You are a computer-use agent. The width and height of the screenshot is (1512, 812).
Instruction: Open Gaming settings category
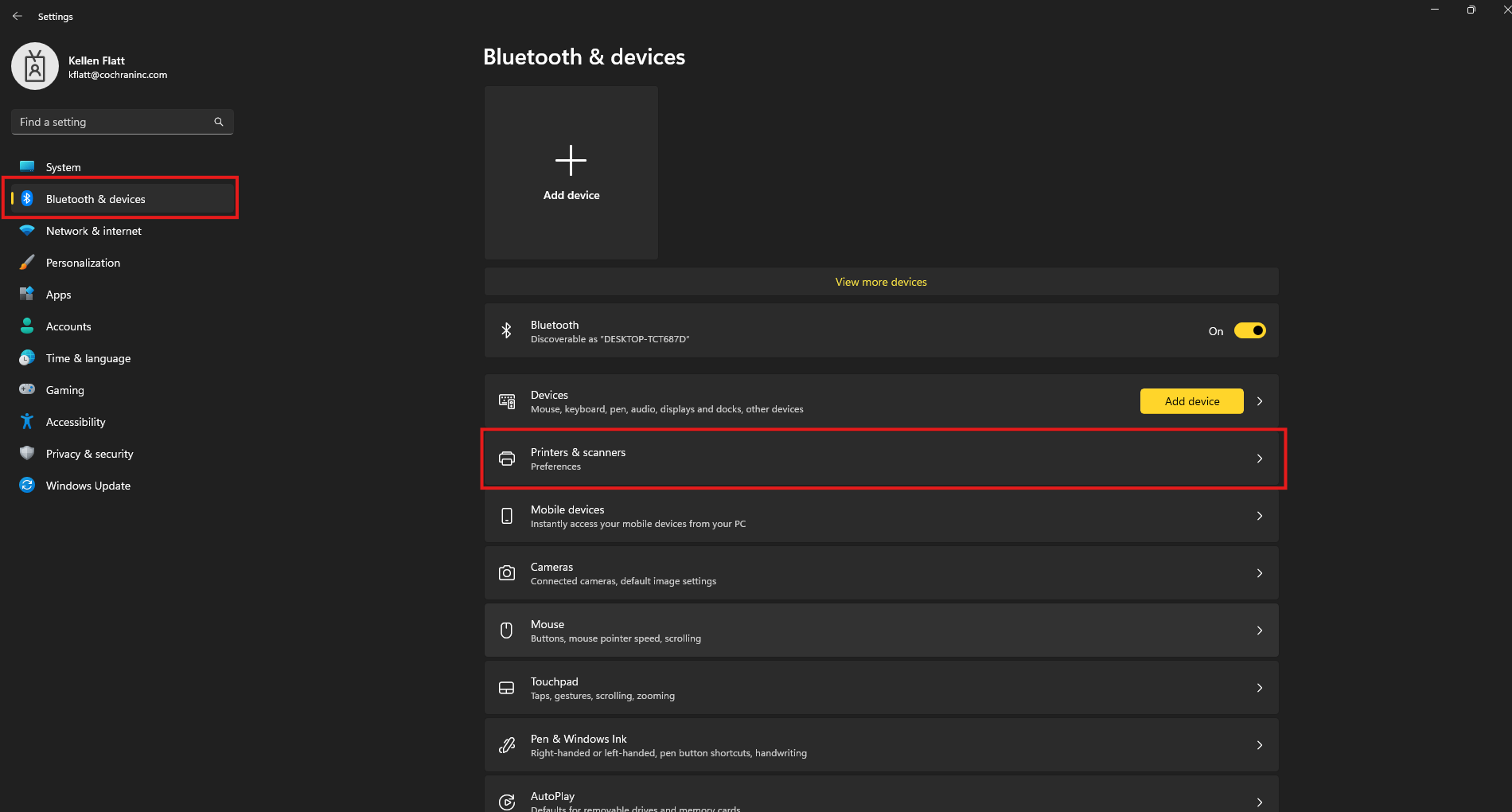click(123, 390)
